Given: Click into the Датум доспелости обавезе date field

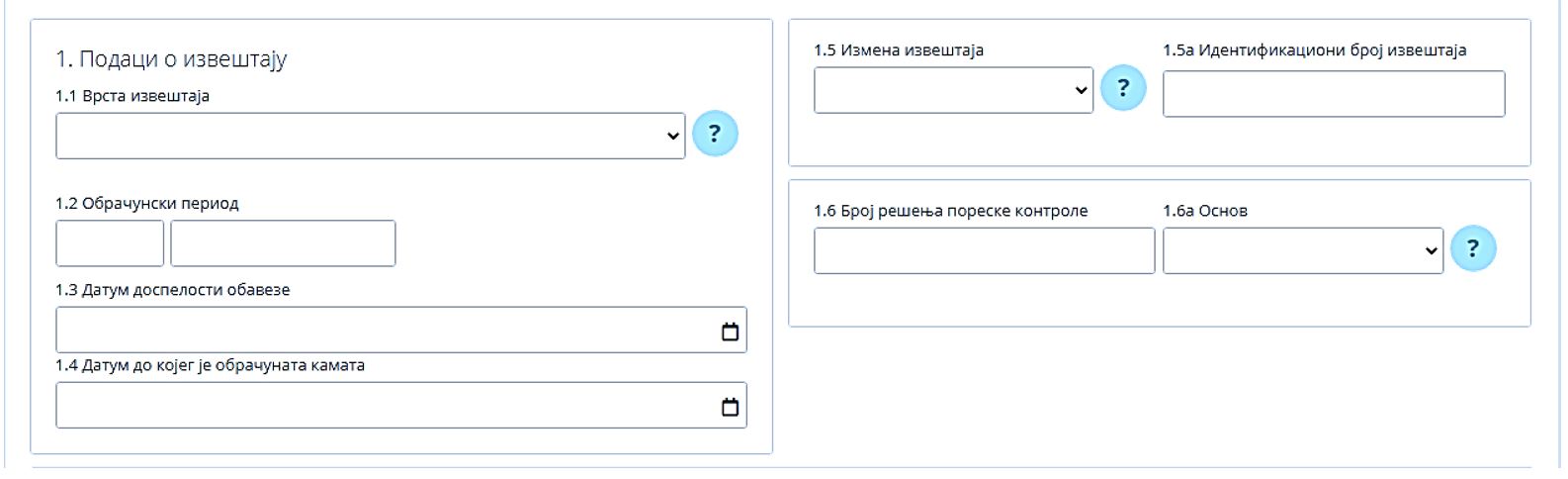Looking at the screenshot, I should 386,331.
